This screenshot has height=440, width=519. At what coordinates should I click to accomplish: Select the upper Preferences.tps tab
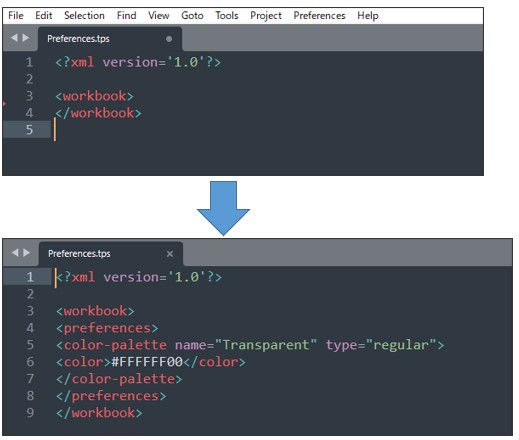pyautogui.click(x=110, y=39)
